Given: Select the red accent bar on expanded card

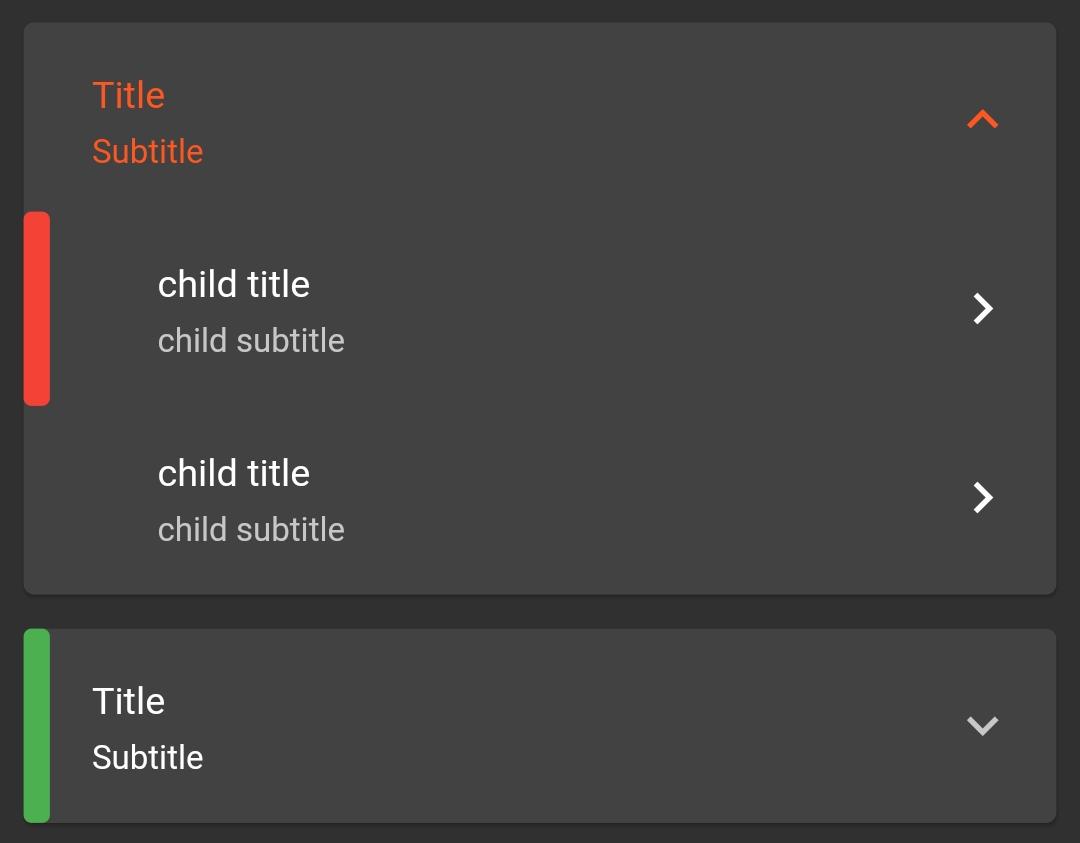Looking at the screenshot, I should (x=37, y=308).
